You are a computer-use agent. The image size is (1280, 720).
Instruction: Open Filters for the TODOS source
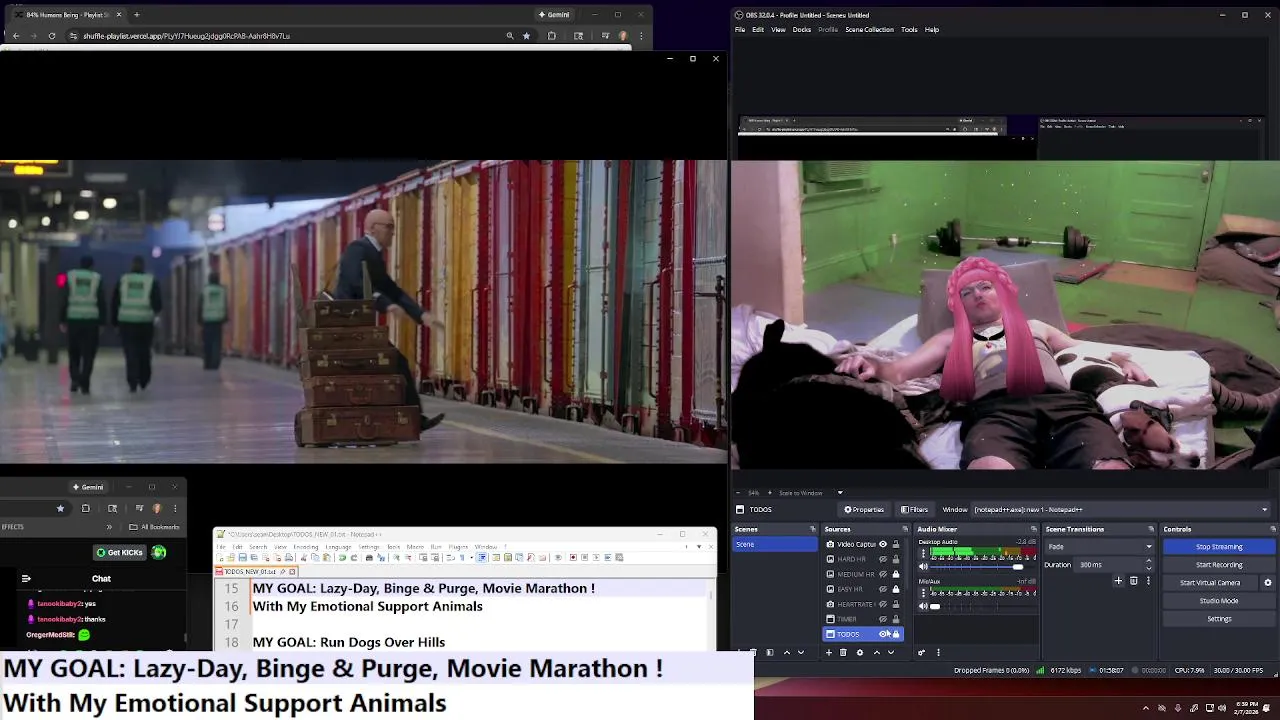coord(914,510)
